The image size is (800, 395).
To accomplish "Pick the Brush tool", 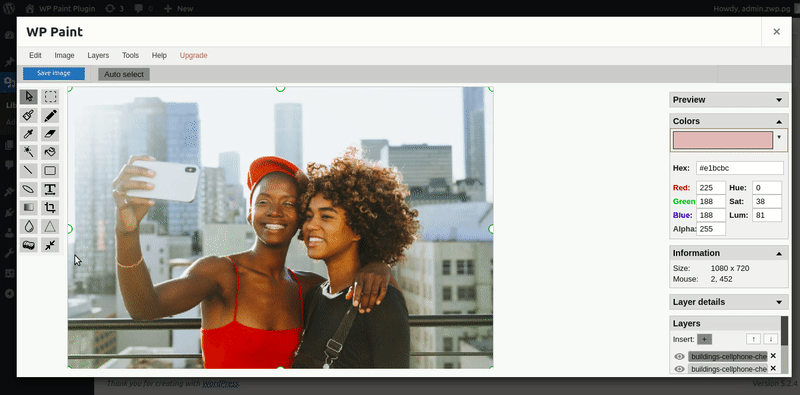I will pos(29,115).
